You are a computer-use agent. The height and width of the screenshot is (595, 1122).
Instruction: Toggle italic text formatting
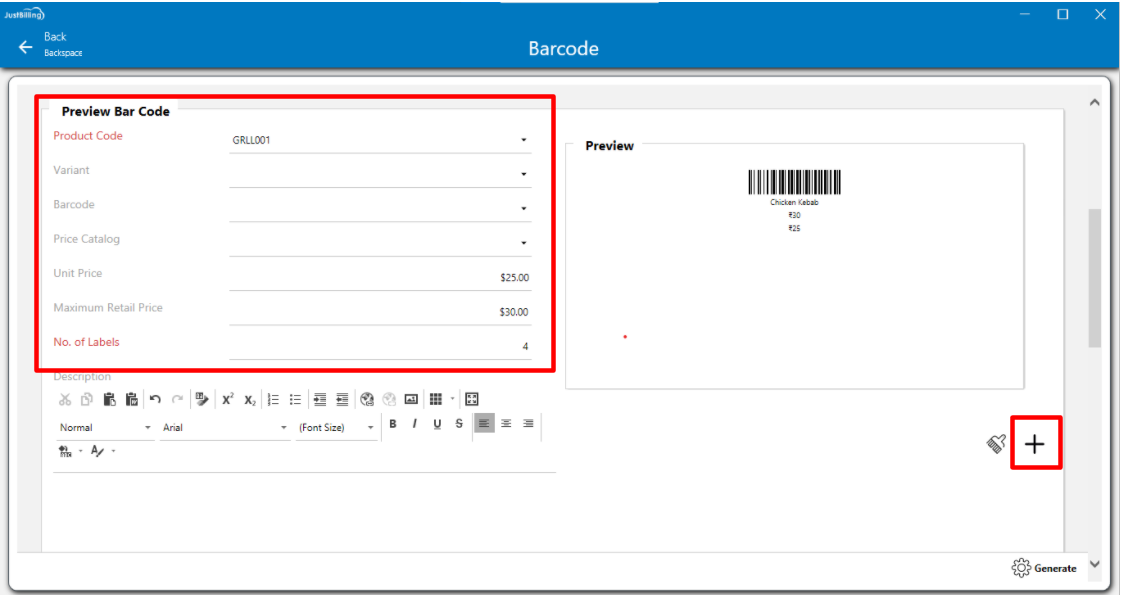414,424
